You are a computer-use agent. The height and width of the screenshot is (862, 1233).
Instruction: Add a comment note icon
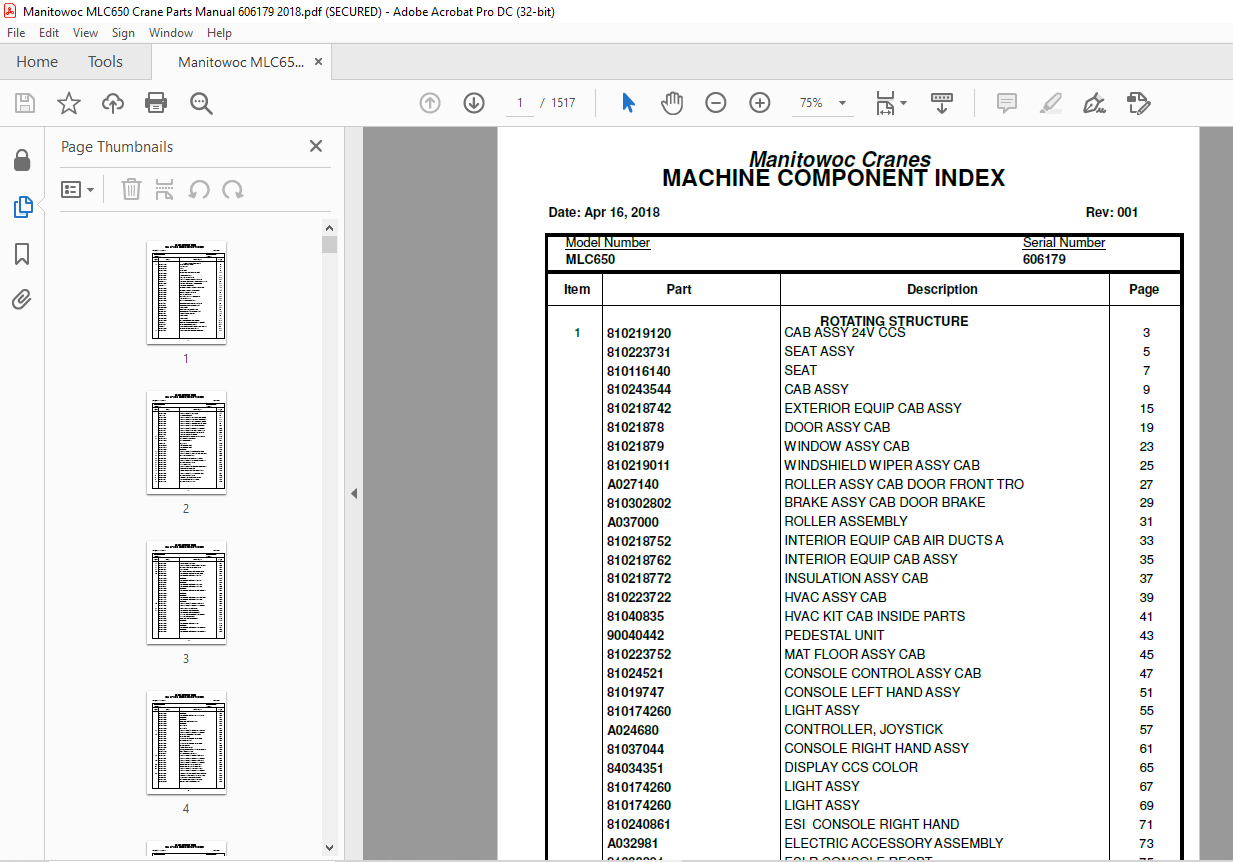1007,103
